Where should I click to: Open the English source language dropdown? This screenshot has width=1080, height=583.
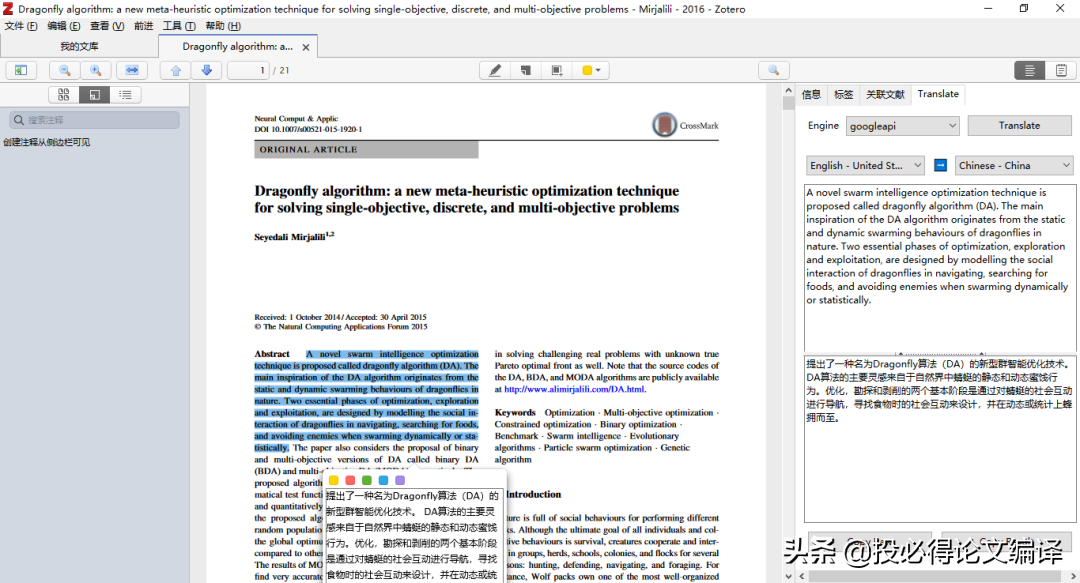pyautogui.click(x=865, y=165)
